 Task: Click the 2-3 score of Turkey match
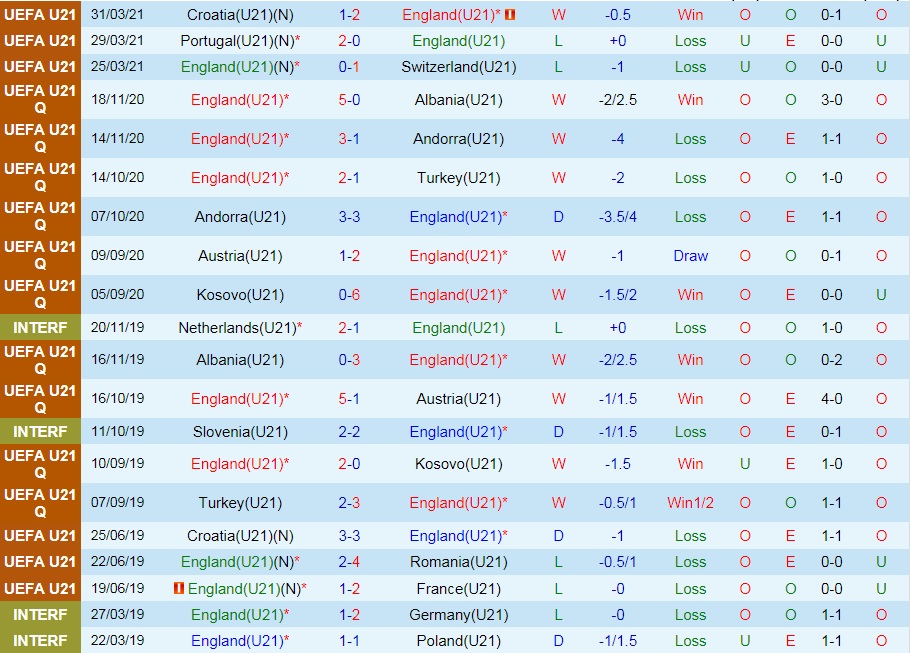(349, 503)
